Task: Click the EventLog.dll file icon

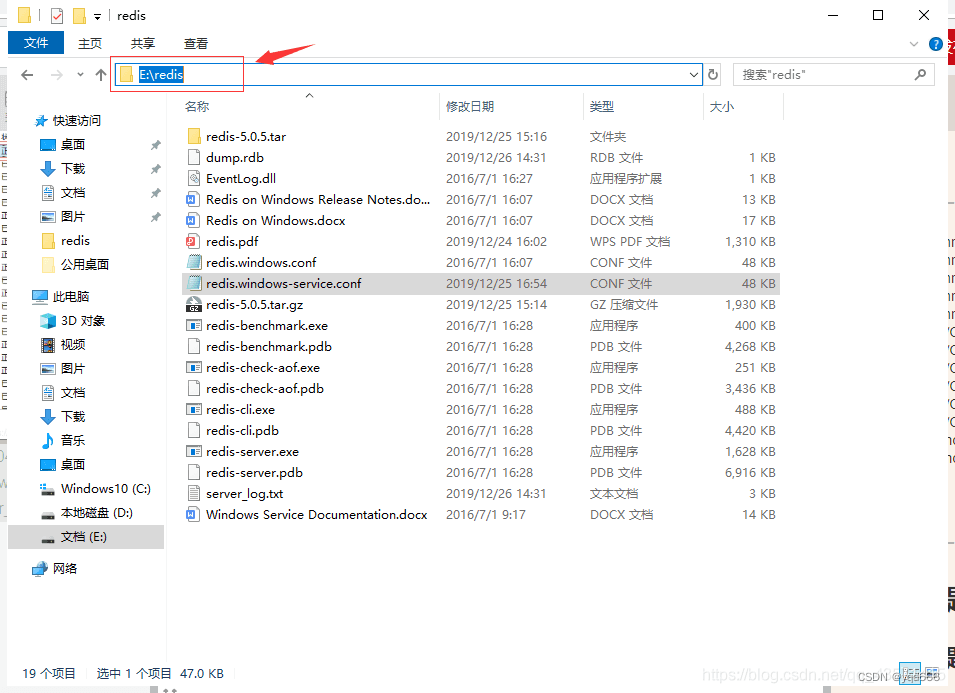Action: point(194,178)
